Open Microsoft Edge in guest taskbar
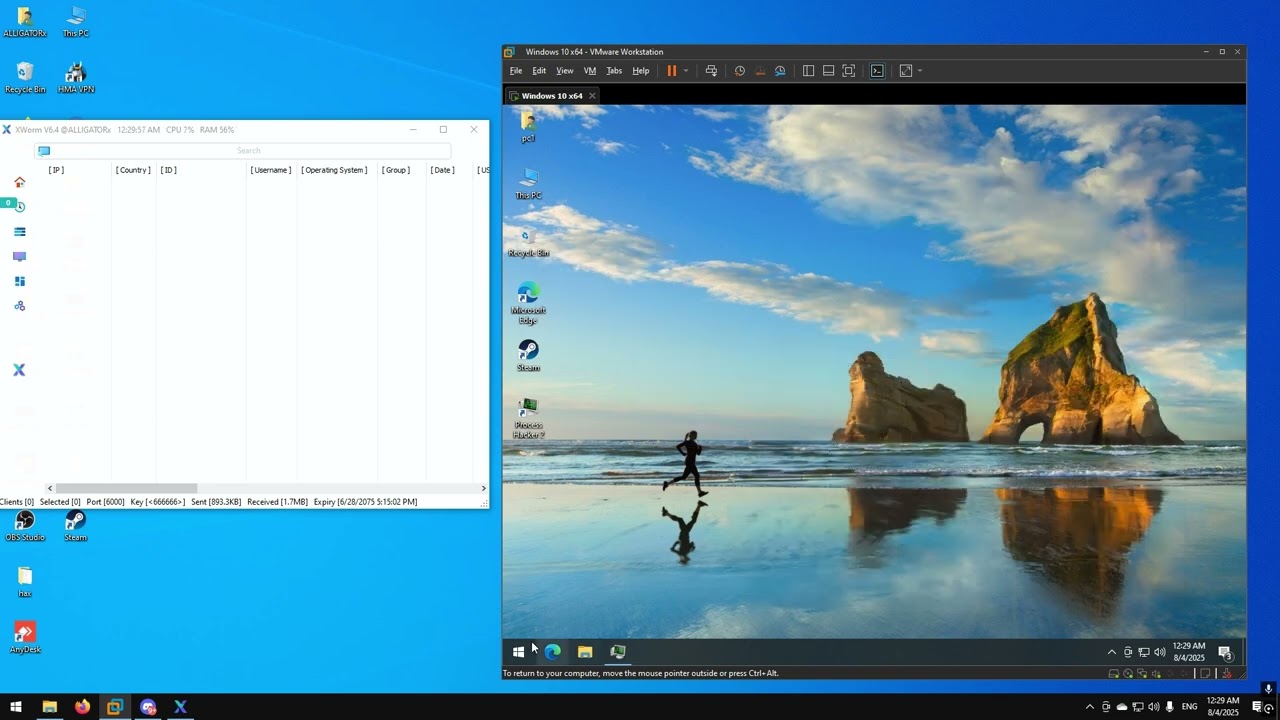1280x720 pixels. (x=552, y=652)
